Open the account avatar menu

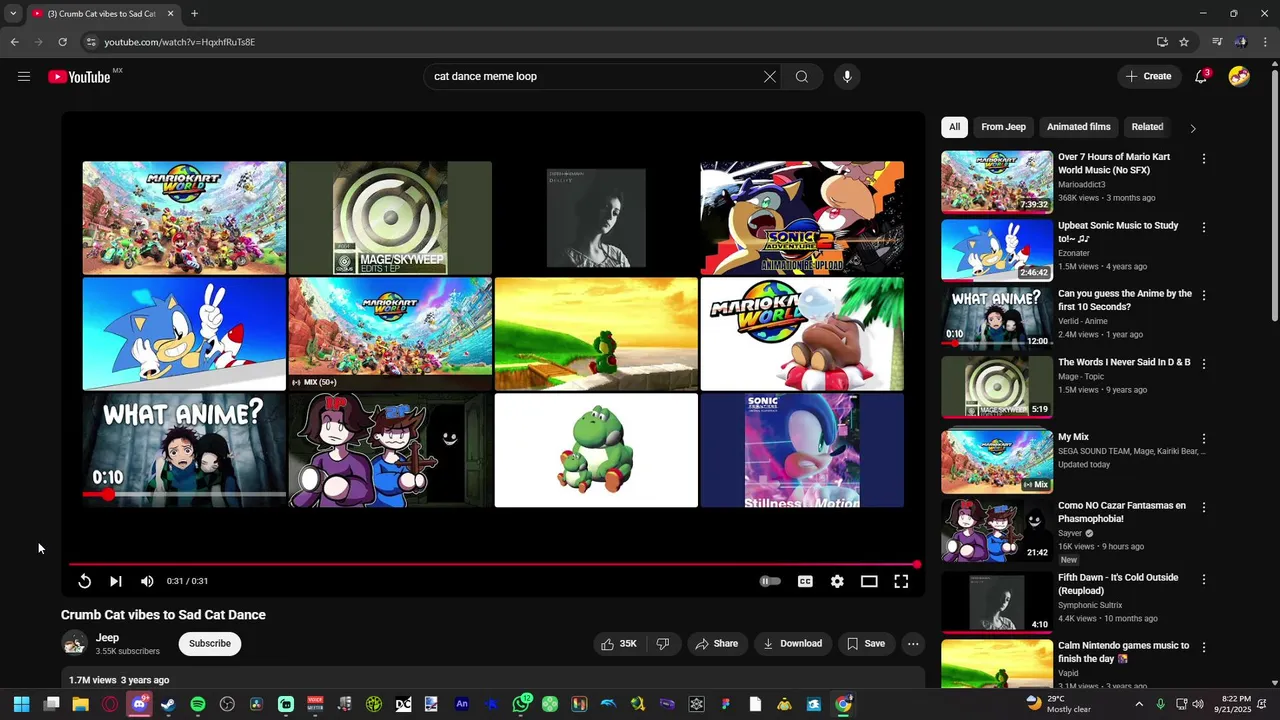point(1239,77)
